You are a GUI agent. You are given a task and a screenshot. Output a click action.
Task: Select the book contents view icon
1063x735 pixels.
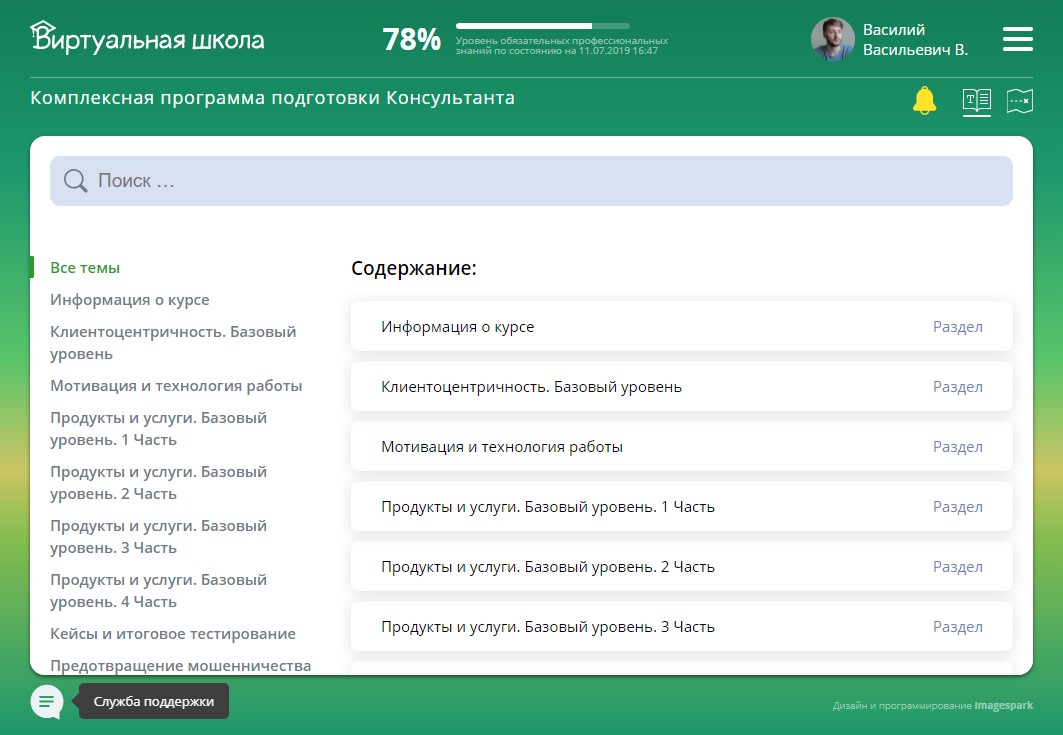pos(977,101)
